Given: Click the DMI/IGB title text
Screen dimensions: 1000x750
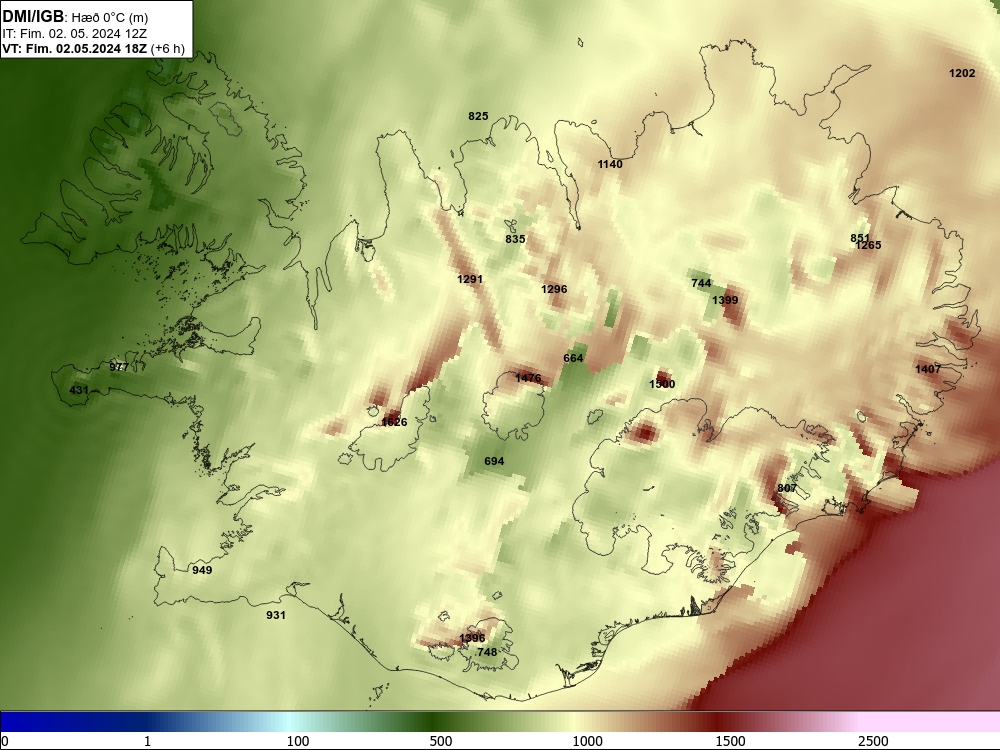Looking at the screenshot, I should (33, 17).
